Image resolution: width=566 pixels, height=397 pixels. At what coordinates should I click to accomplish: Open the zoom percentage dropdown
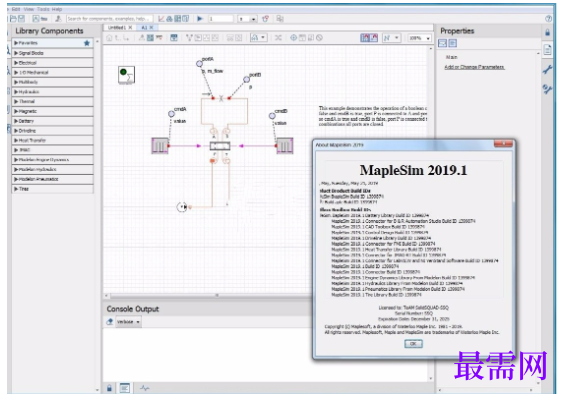(x=419, y=38)
